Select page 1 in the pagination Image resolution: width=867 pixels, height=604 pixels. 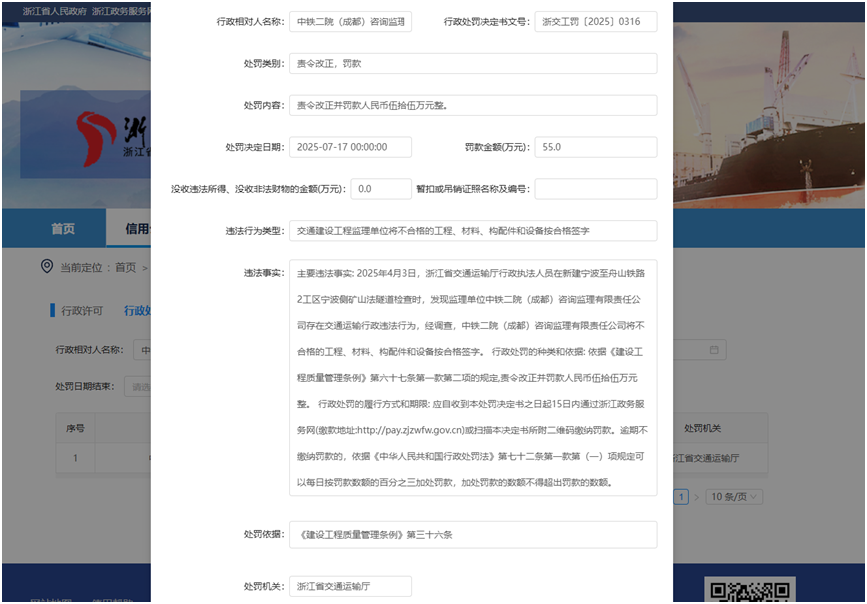(681, 497)
